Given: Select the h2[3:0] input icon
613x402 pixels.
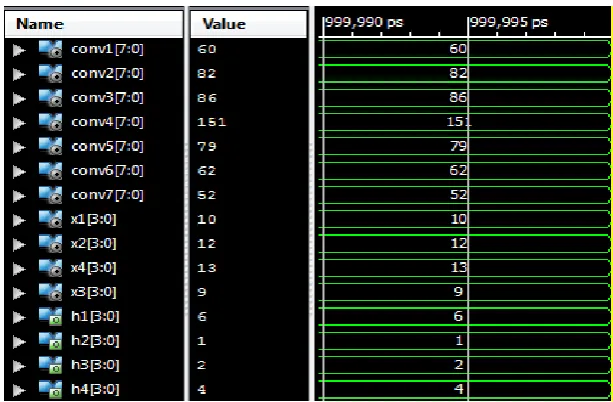Looking at the screenshot, I should click(50, 341).
